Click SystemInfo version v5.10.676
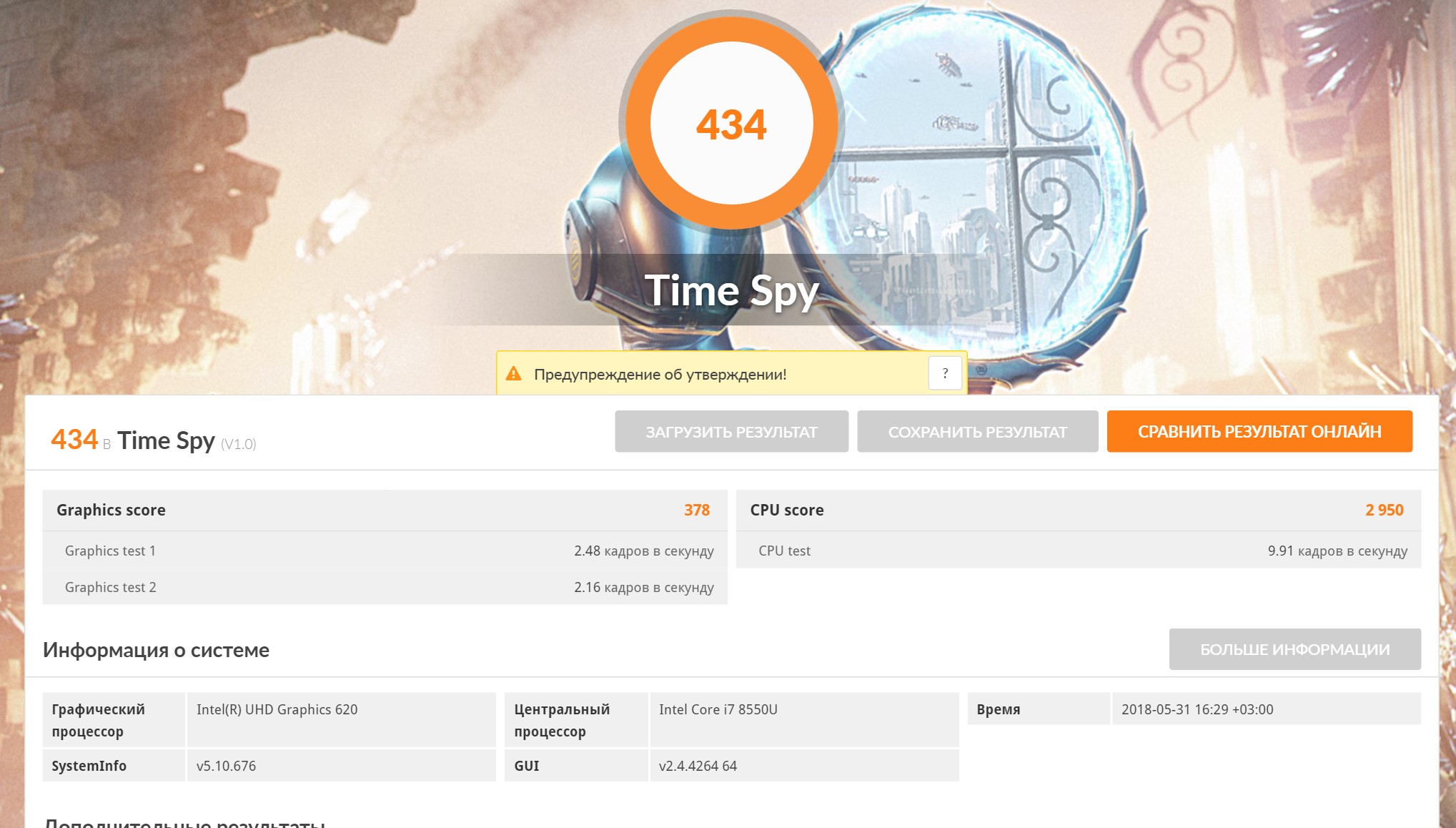 pos(226,766)
